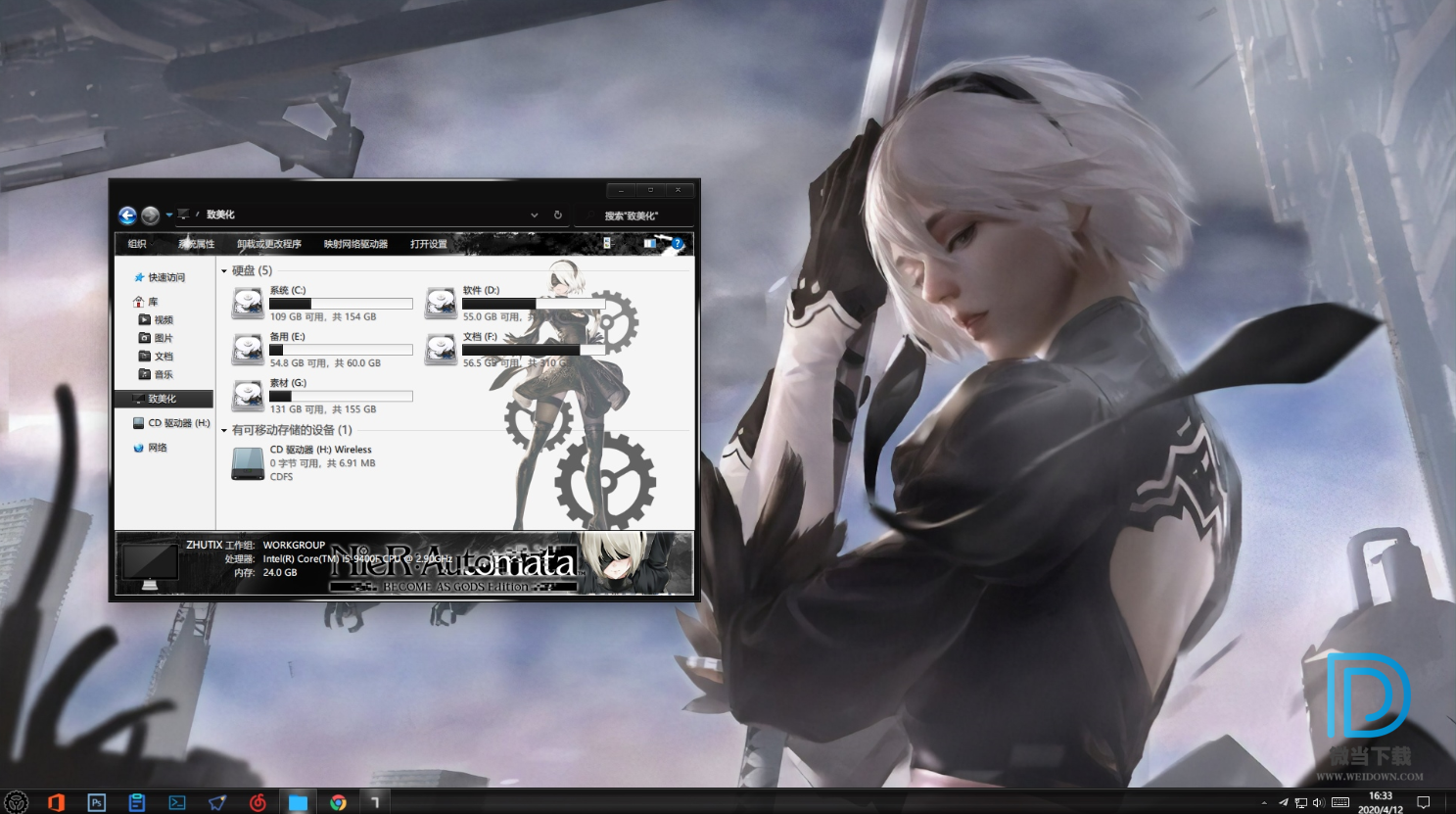Open the terminal app on taskbar
The width and height of the screenshot is (1456, 814).
pyautogui.click(x=177, y=802)
